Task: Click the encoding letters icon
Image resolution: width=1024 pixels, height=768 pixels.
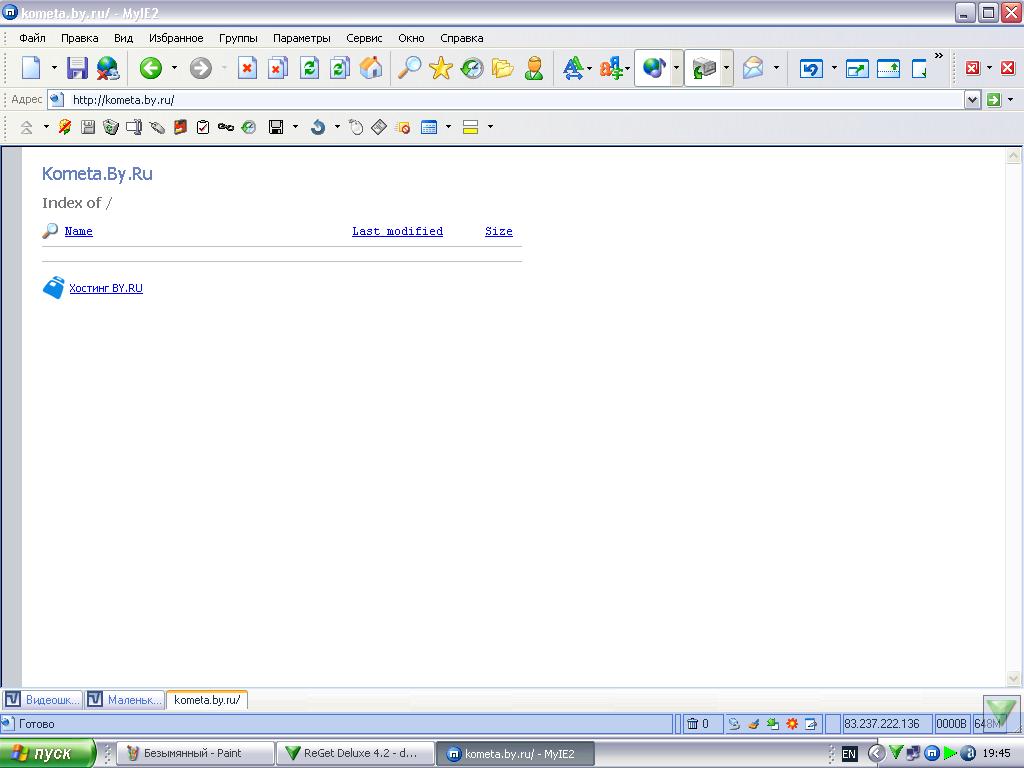Action: [611, 67]
